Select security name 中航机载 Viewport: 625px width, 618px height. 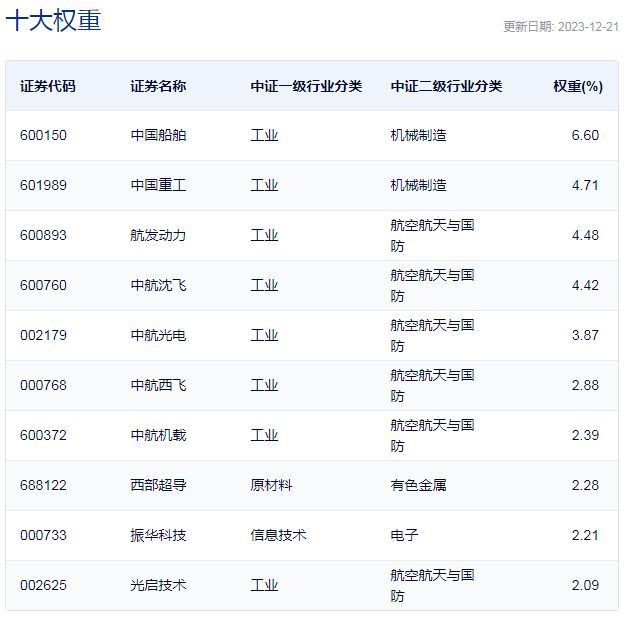point(158,435)
